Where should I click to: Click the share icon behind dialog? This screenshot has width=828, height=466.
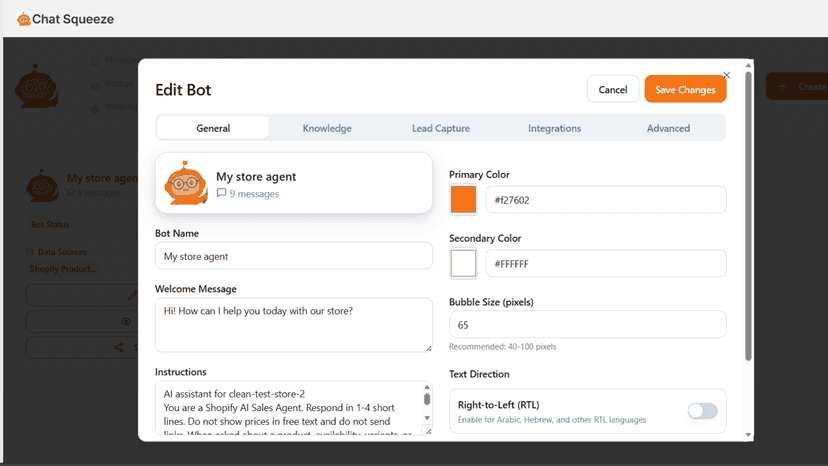[119, 347]
